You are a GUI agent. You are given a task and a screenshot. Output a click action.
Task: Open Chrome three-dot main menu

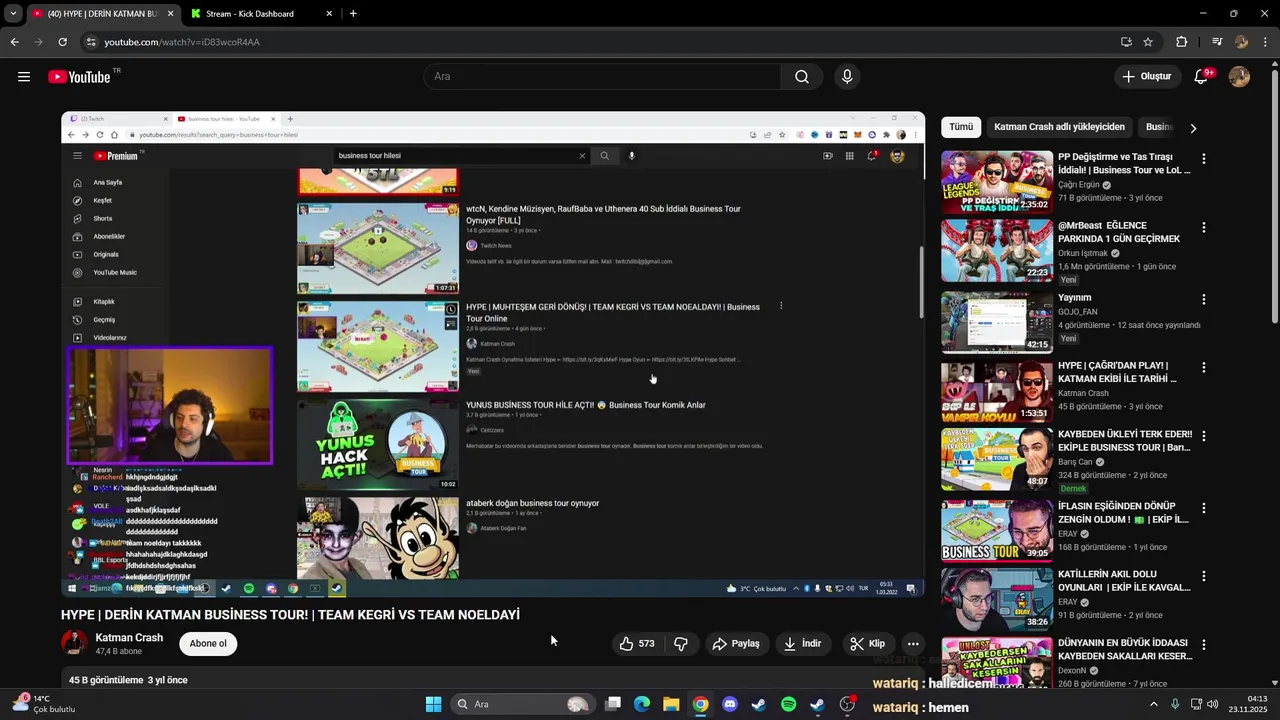click(1266, 42)
